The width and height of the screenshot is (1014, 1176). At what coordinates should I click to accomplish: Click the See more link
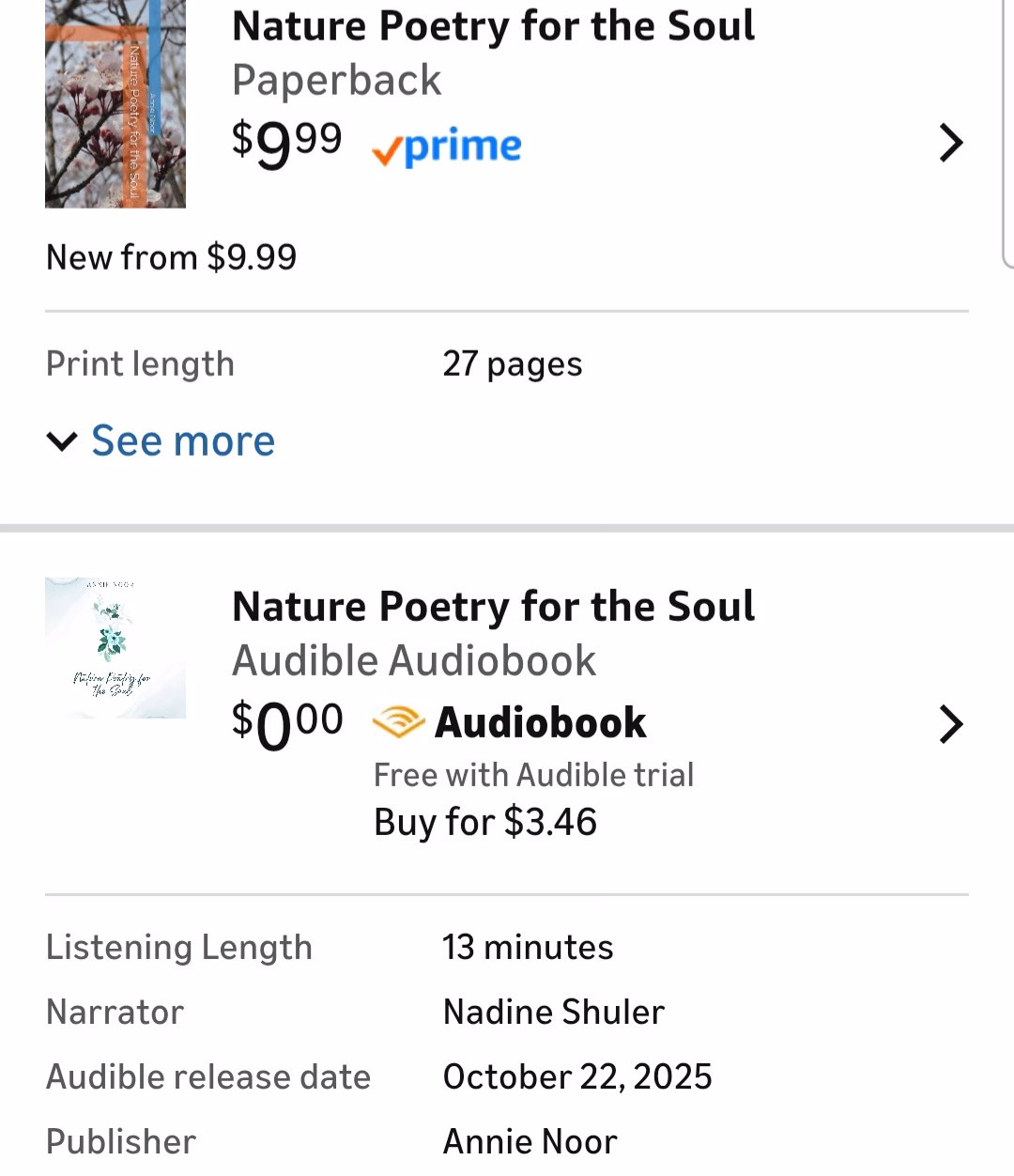pyautogui.click(x=183, y=441)
